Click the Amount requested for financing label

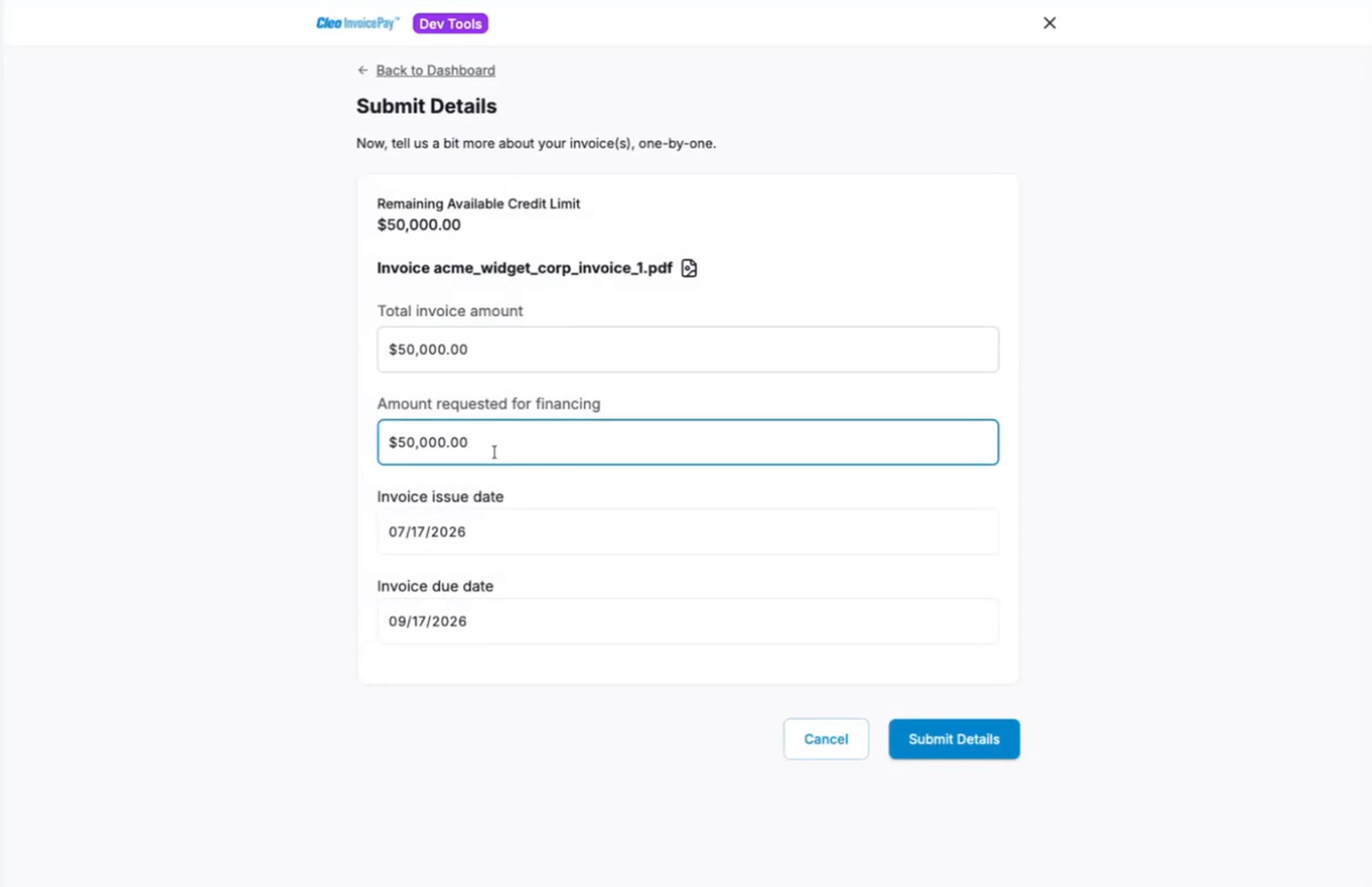(488, 404)
